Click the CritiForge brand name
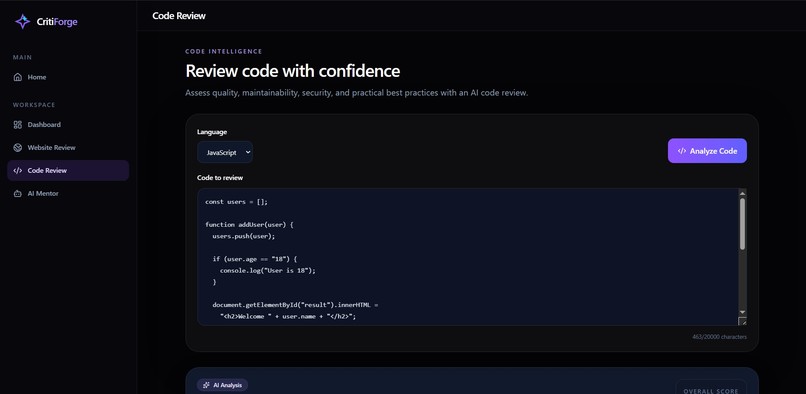Screen dimensions: 806x394 (57, 22)
